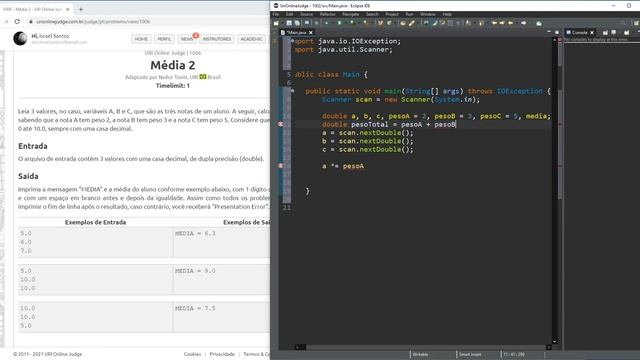Click the New file icon in Eclipse toolbar

[276, 23]
